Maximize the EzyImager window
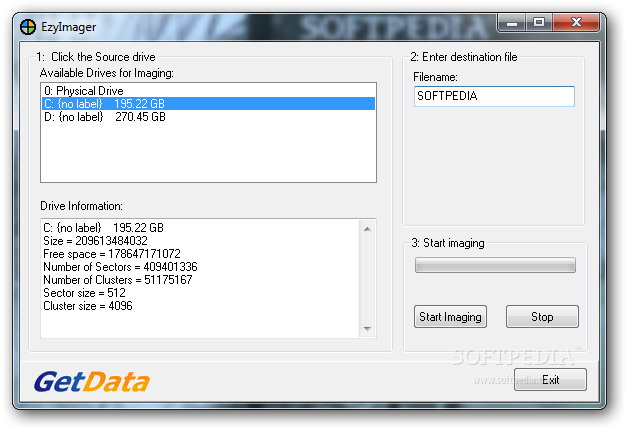Image resolution: width=627 pixels, height=430 pixels. (539, 23)
